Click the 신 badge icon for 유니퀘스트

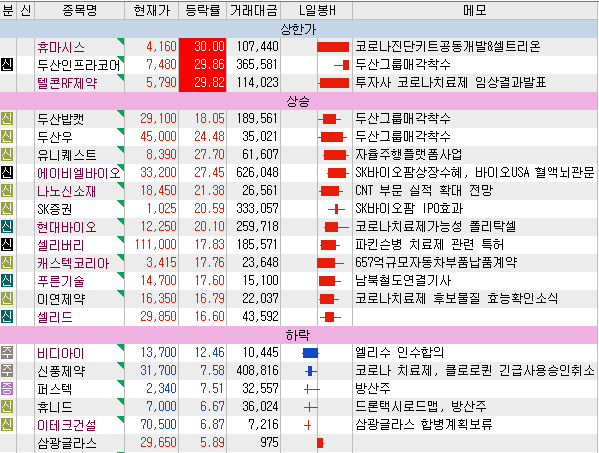pos(7,155)
